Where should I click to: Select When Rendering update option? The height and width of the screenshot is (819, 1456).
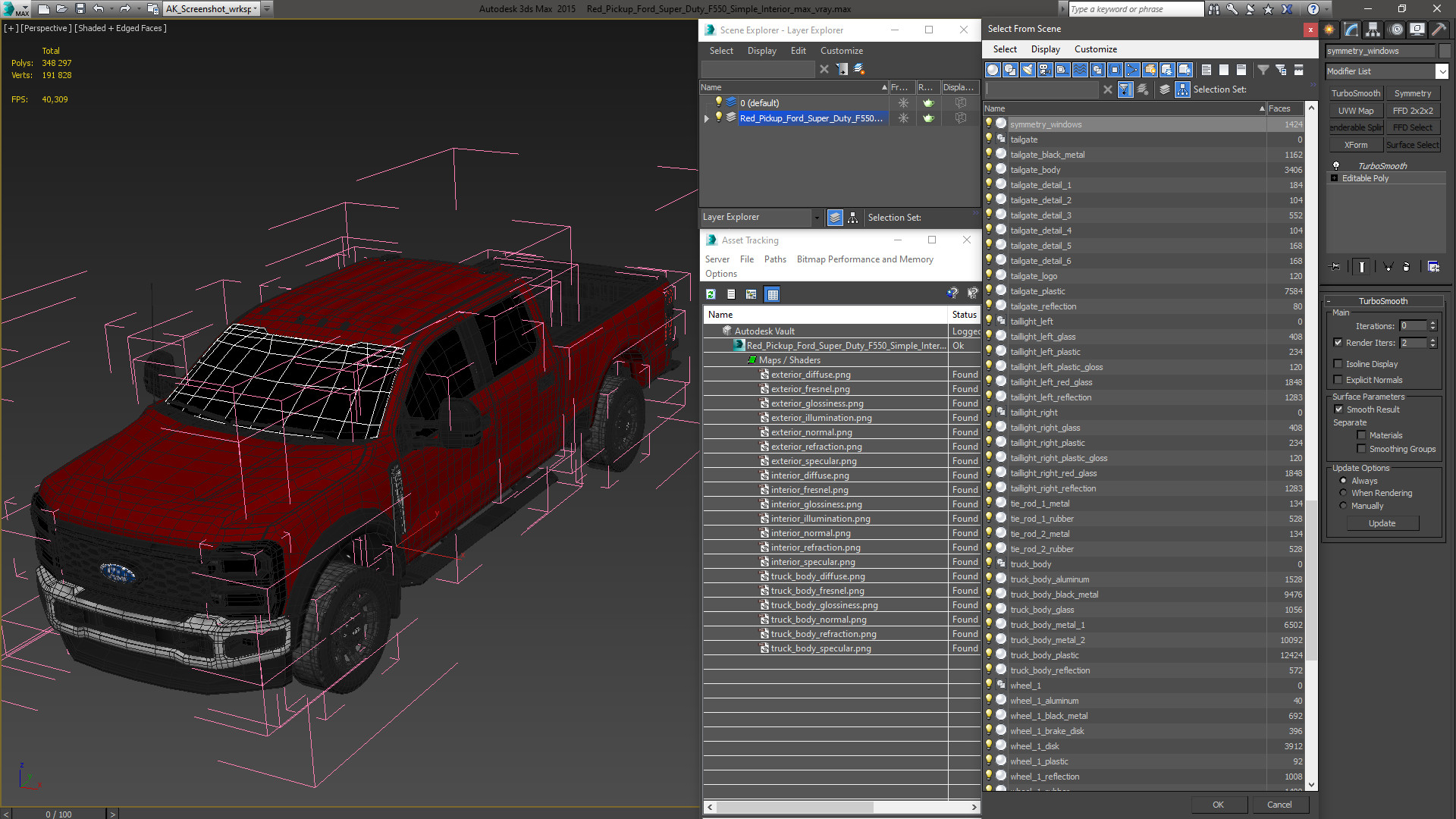click(x=1343, y=493)
